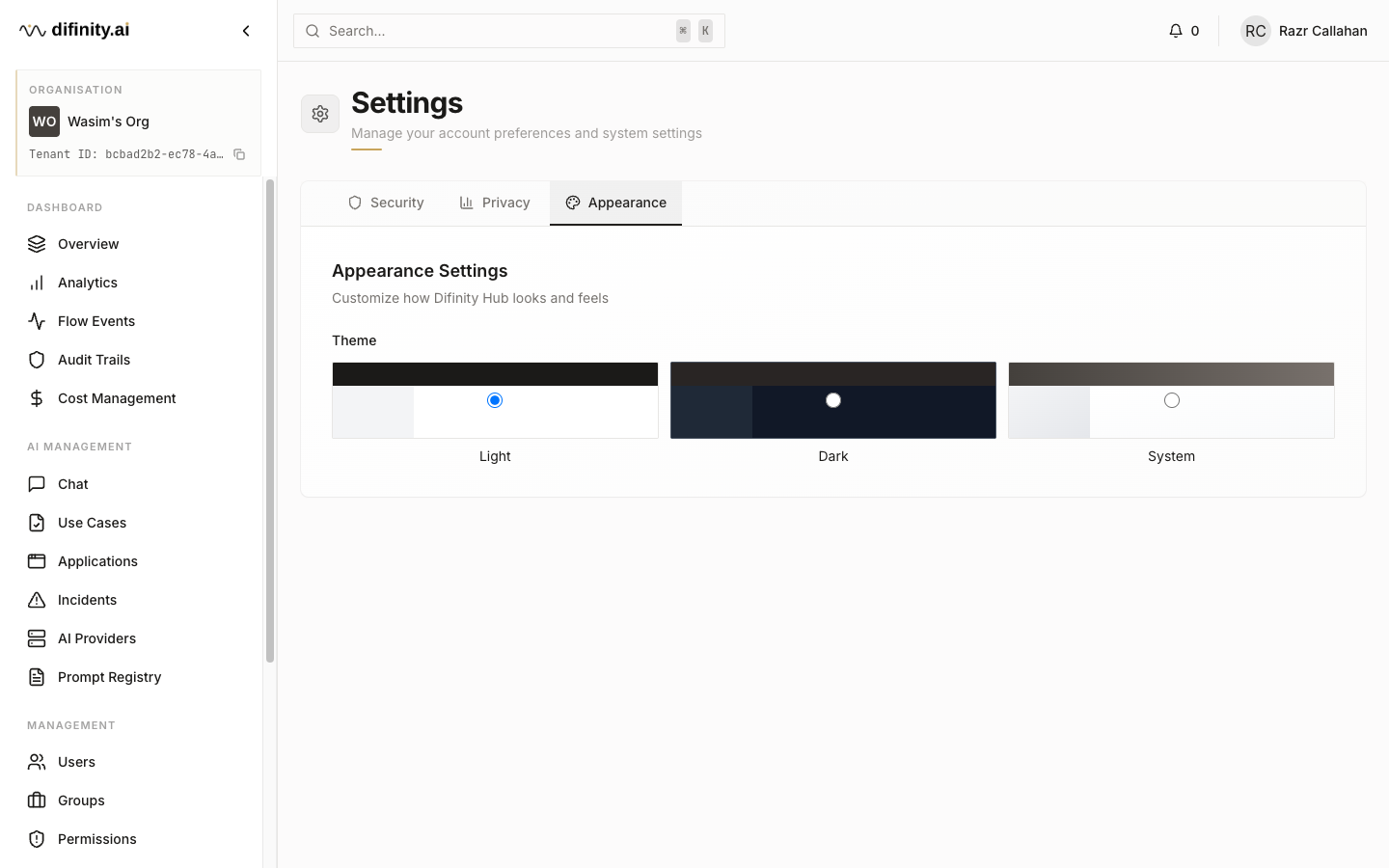Click the Groups briefcase icon
This screenshot has height=868, width=1389.
pyautogui.click(x=37, y=800)
